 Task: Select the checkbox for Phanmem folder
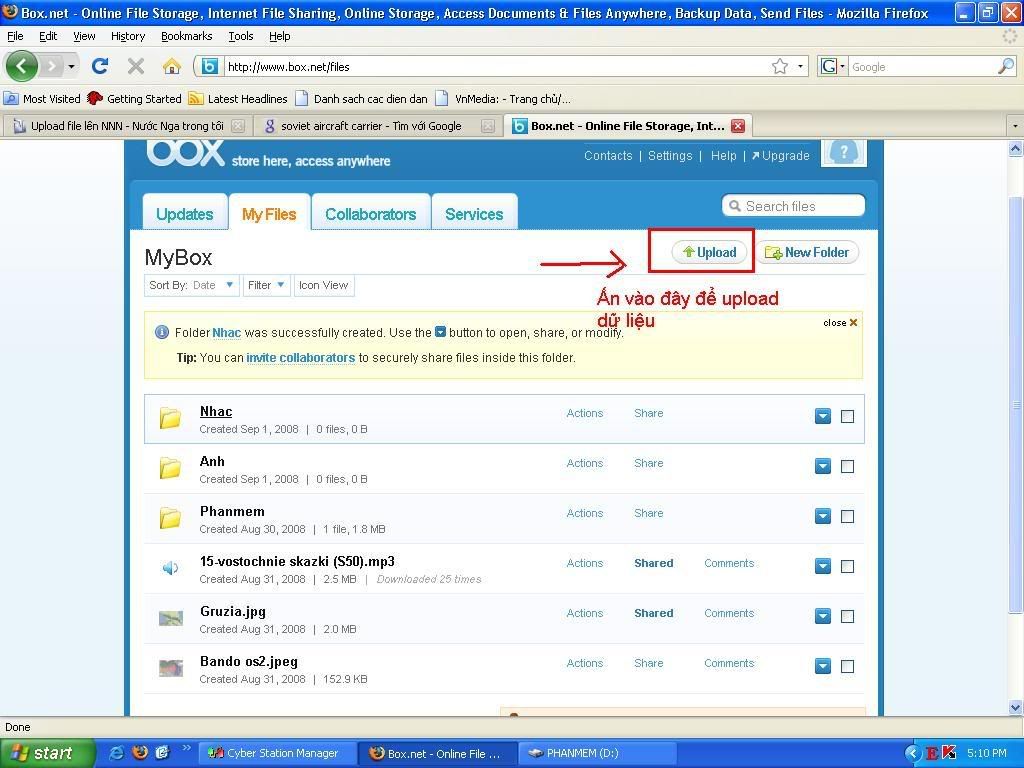[847, 516]
